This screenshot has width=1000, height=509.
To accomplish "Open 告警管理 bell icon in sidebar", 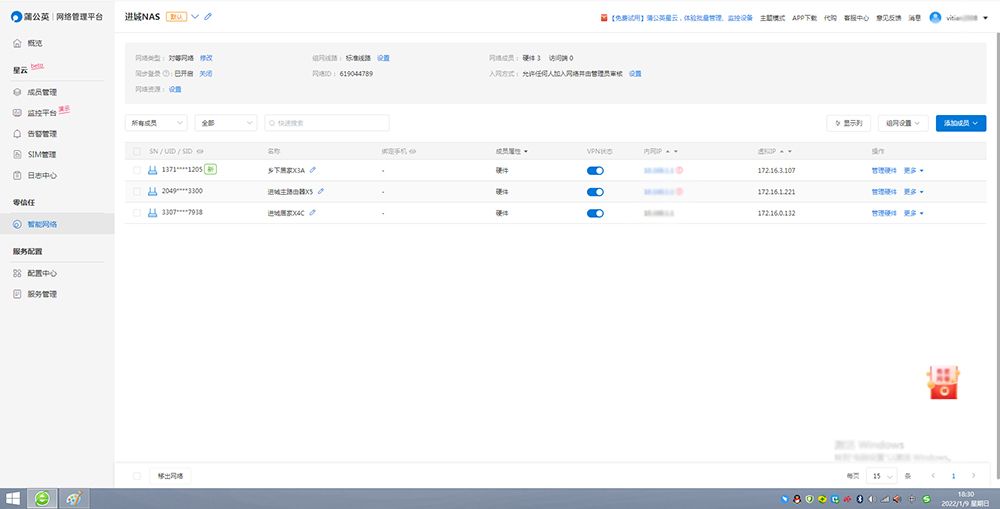I will point(17,134).
